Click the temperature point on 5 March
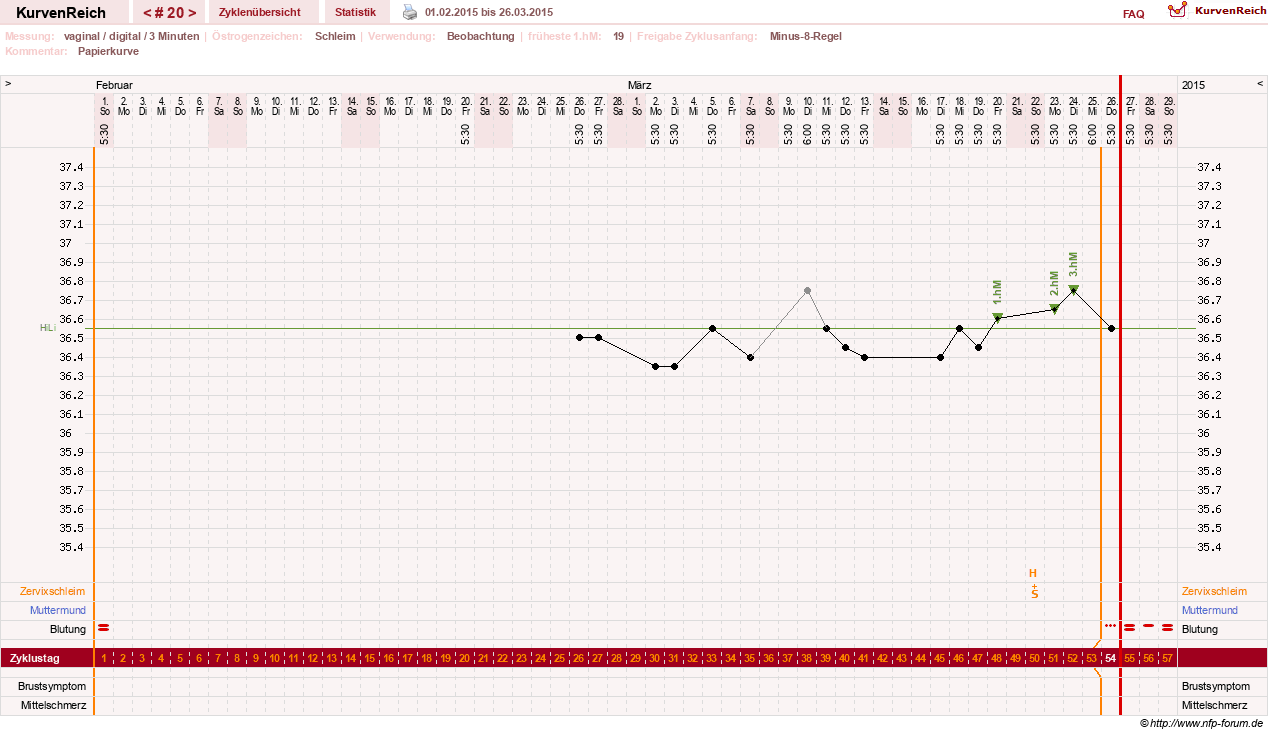This screenshot has width=1268, height=735. tap(712, 328)
